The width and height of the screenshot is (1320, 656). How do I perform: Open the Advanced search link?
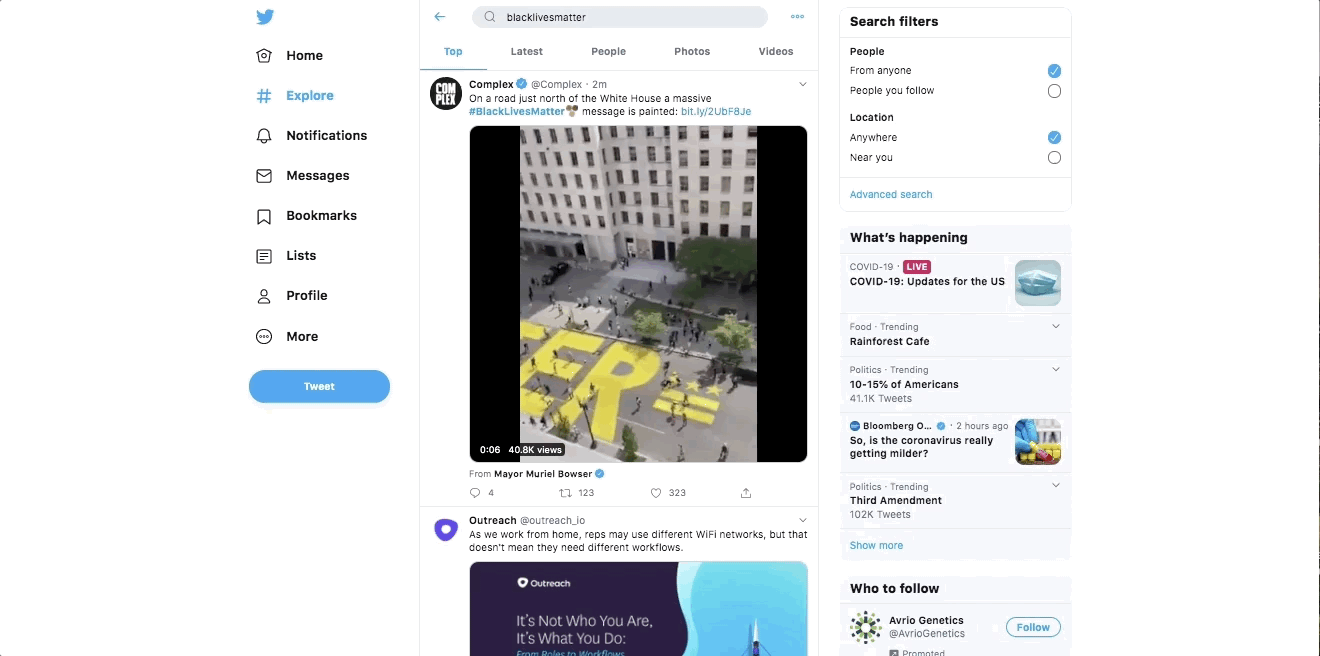point(890,195)
